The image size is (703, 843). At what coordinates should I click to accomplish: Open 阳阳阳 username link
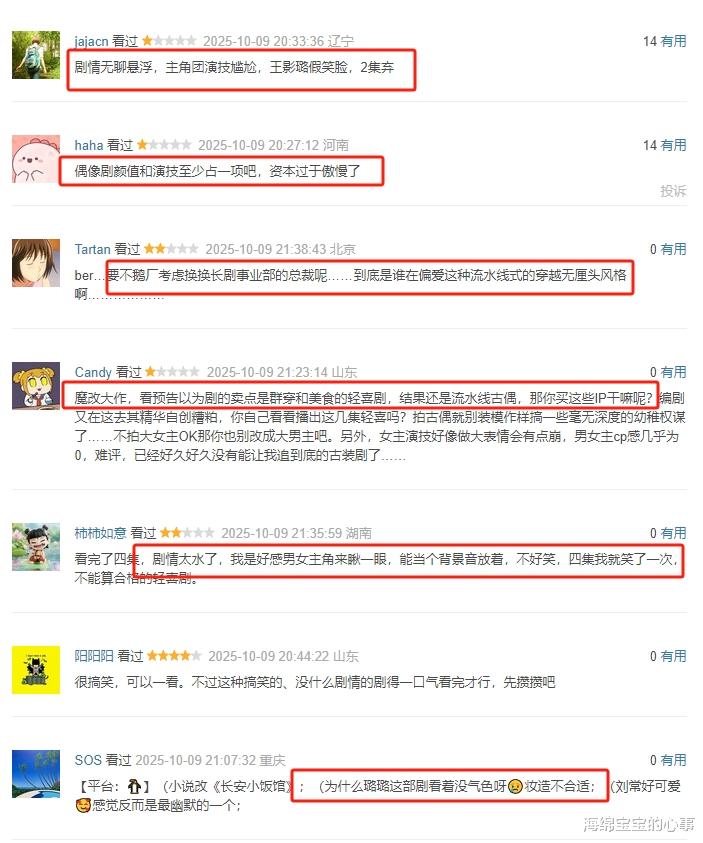click(x=94, y=656)
